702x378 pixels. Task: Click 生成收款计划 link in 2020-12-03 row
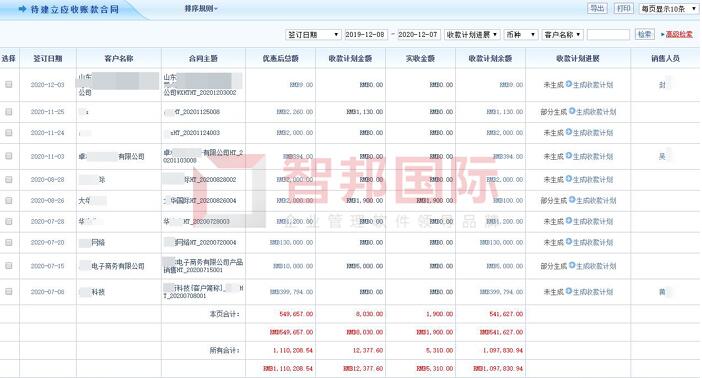[x=593, y=85]
